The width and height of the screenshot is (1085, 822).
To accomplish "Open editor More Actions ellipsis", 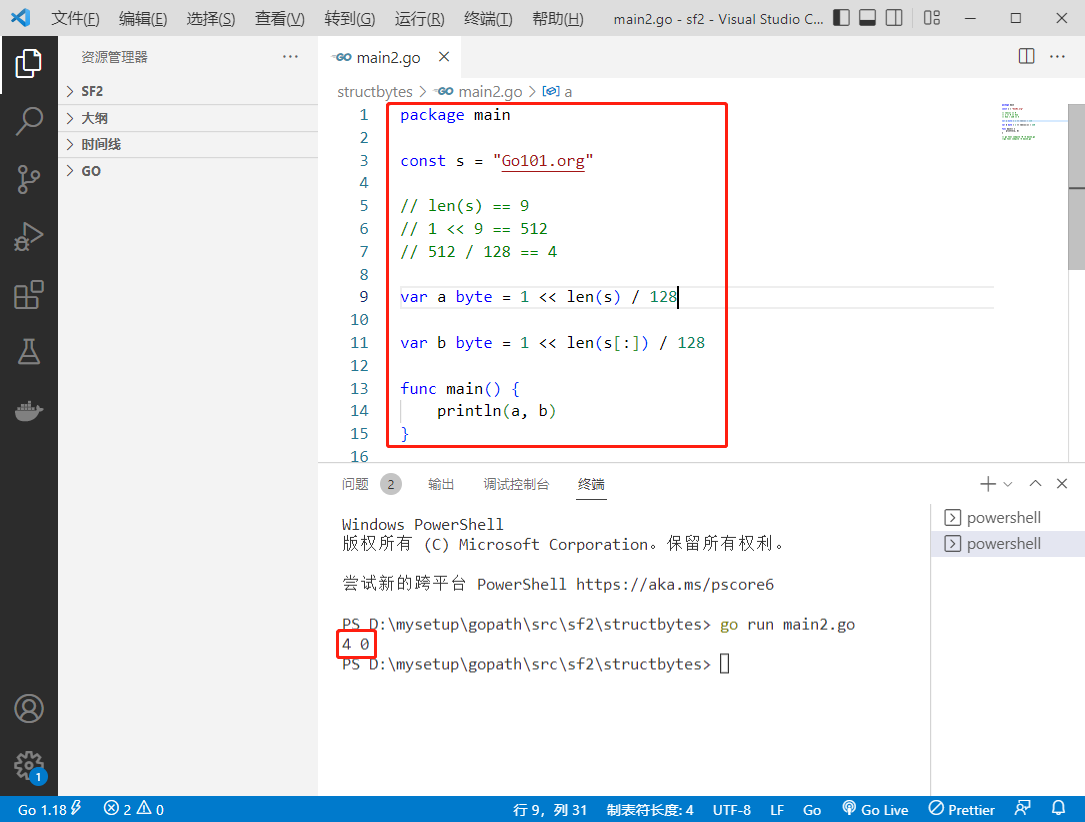I will [x=1057, y=57].
